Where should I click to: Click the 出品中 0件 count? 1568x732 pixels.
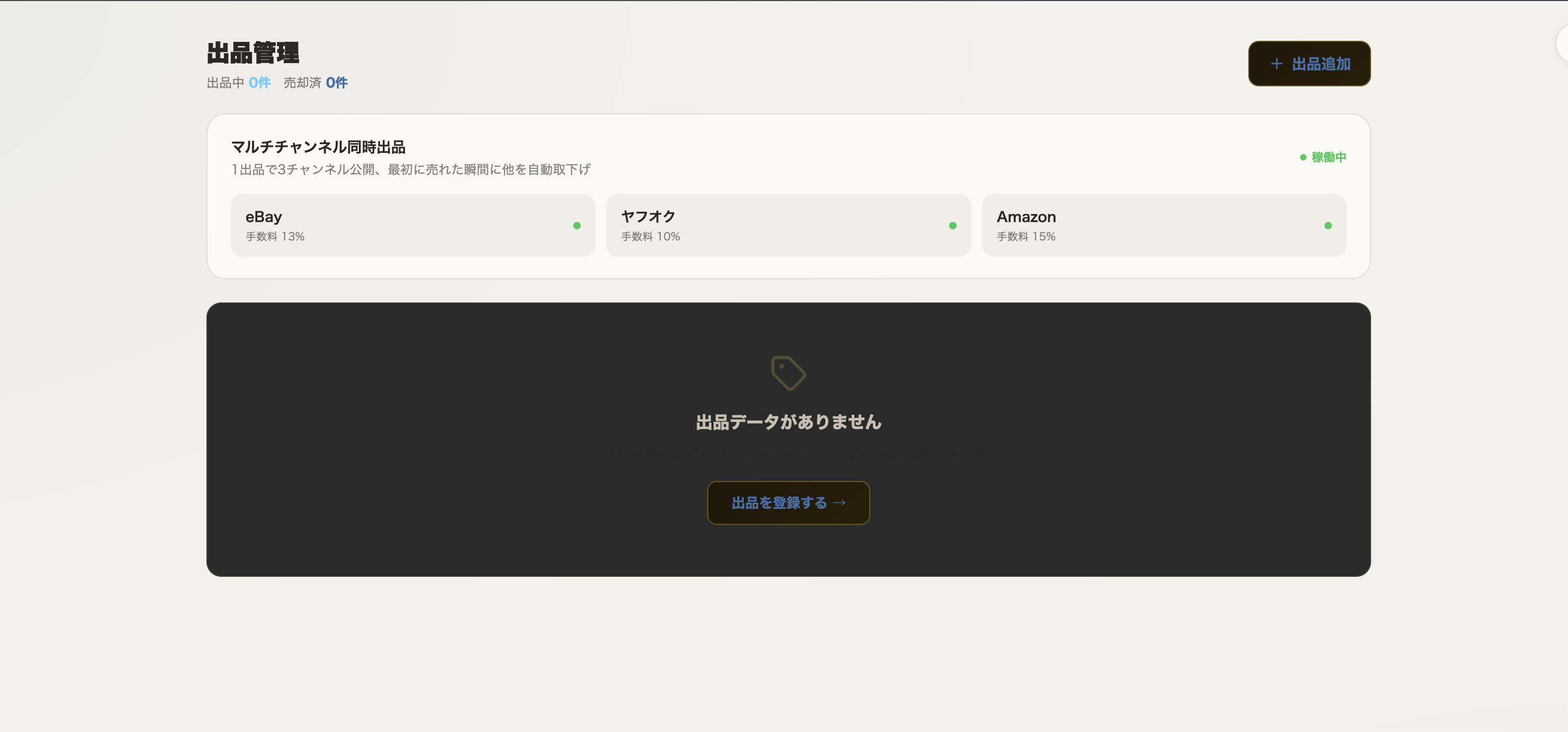pos(239,83)
